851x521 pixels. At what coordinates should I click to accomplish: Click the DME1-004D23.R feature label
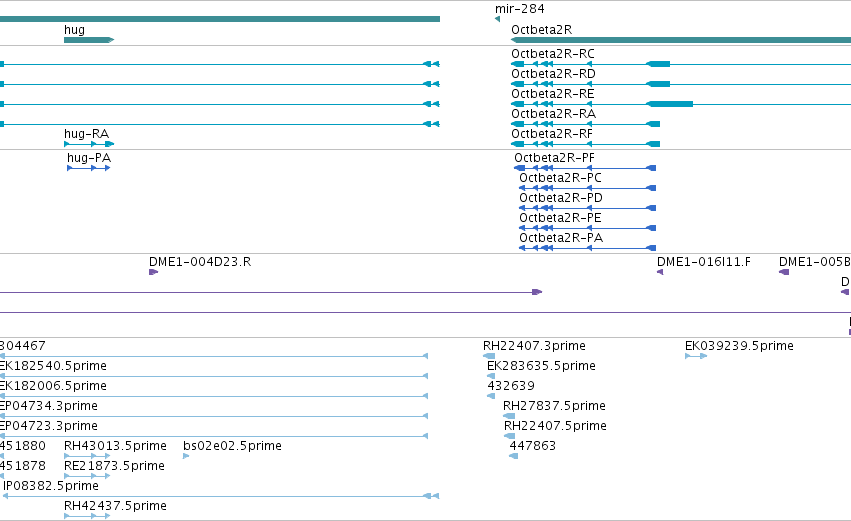(200, 262)
